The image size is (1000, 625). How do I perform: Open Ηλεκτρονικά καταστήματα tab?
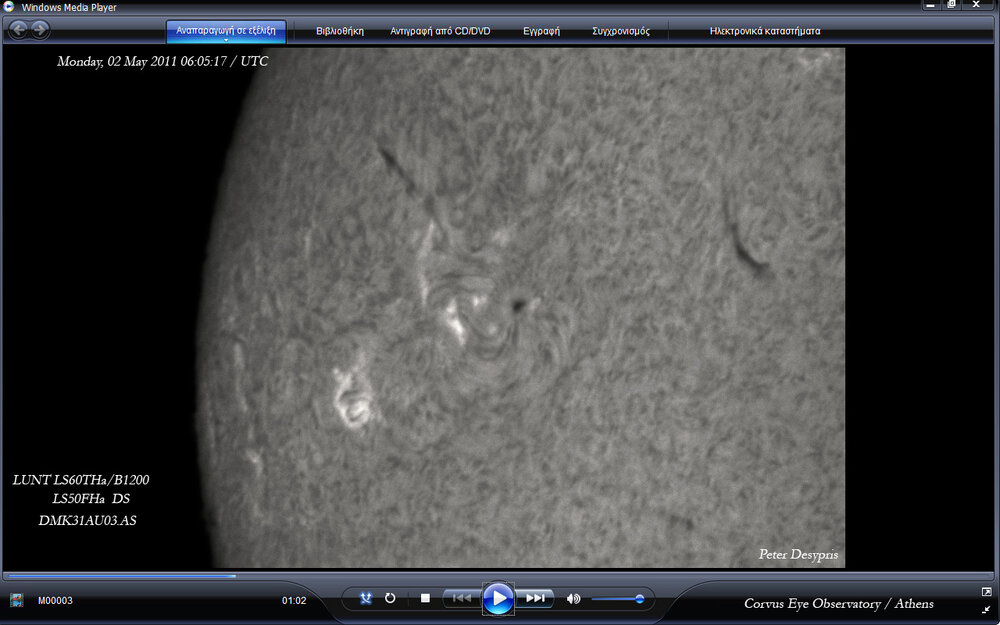[765, 31]
